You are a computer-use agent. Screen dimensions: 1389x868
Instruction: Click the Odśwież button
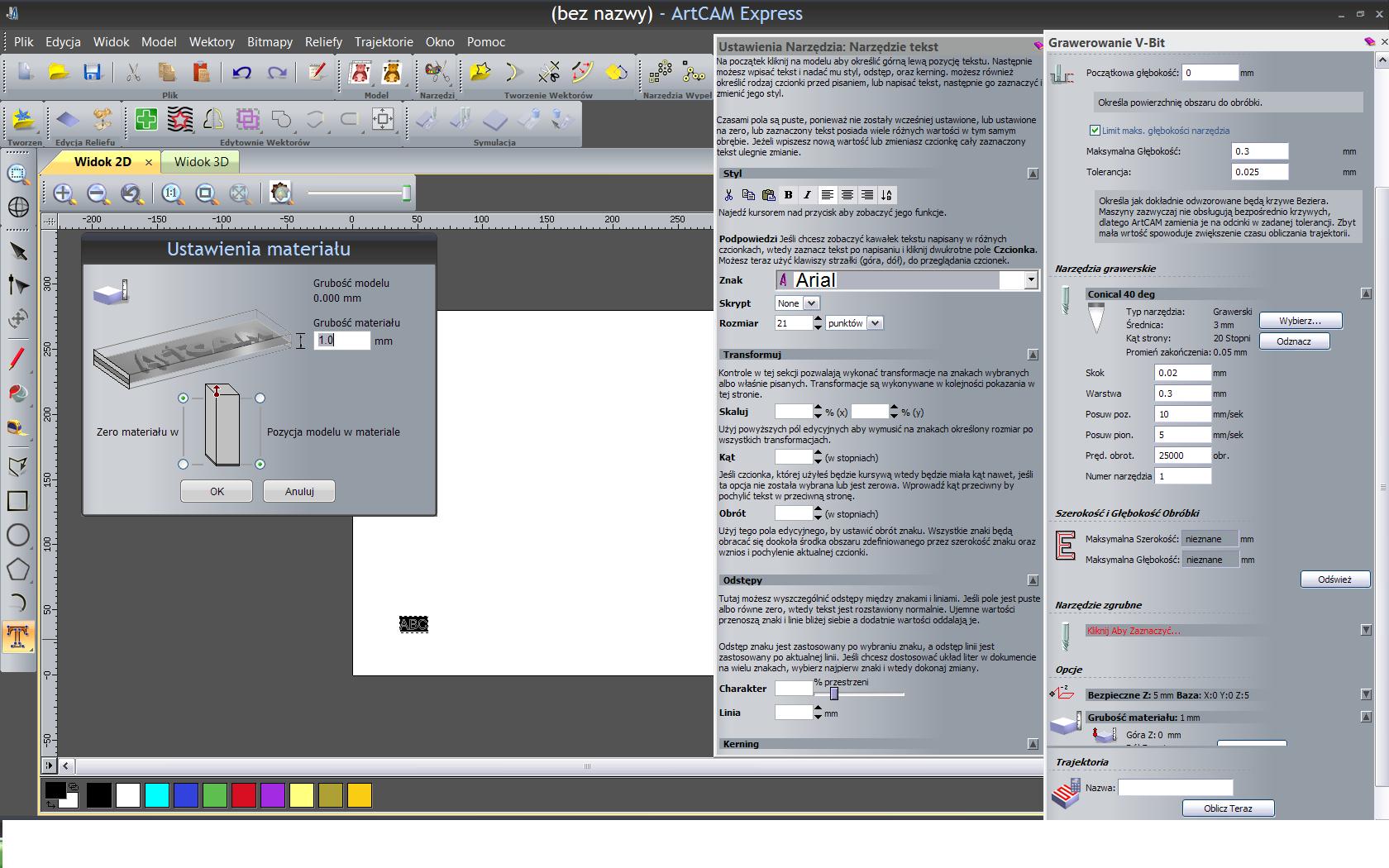[1334, 579]
